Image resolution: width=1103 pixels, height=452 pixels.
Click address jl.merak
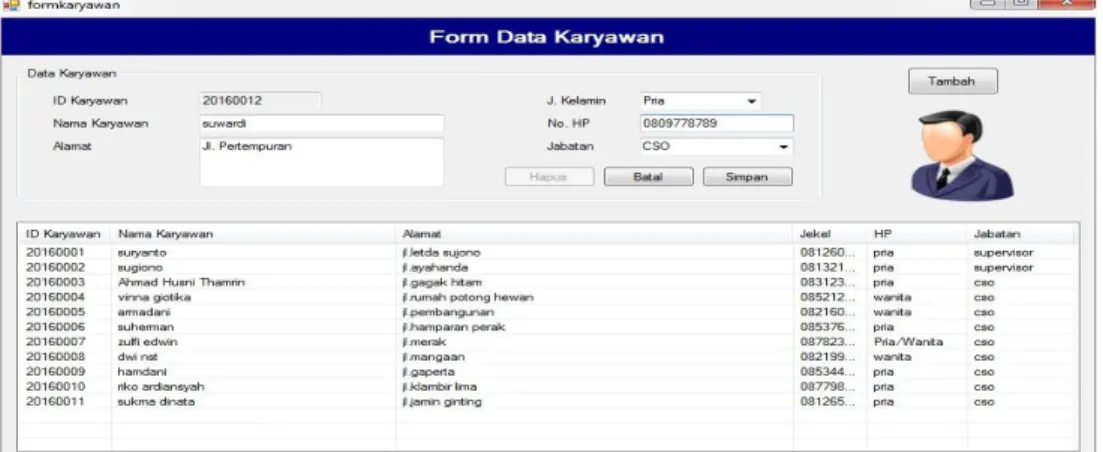click(x=423, y=342)
